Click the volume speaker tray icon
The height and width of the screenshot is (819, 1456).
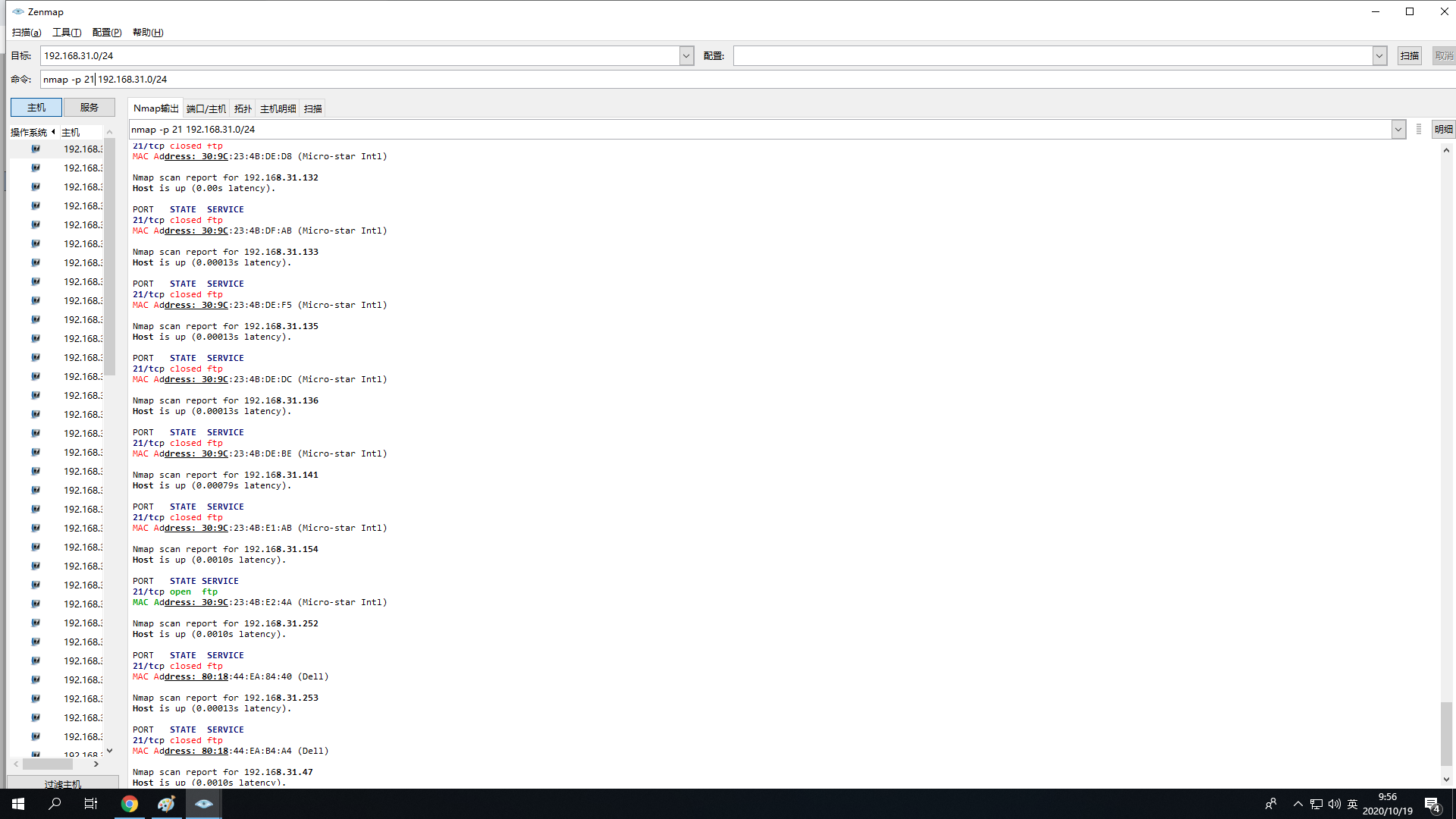tap(1335, 804)
